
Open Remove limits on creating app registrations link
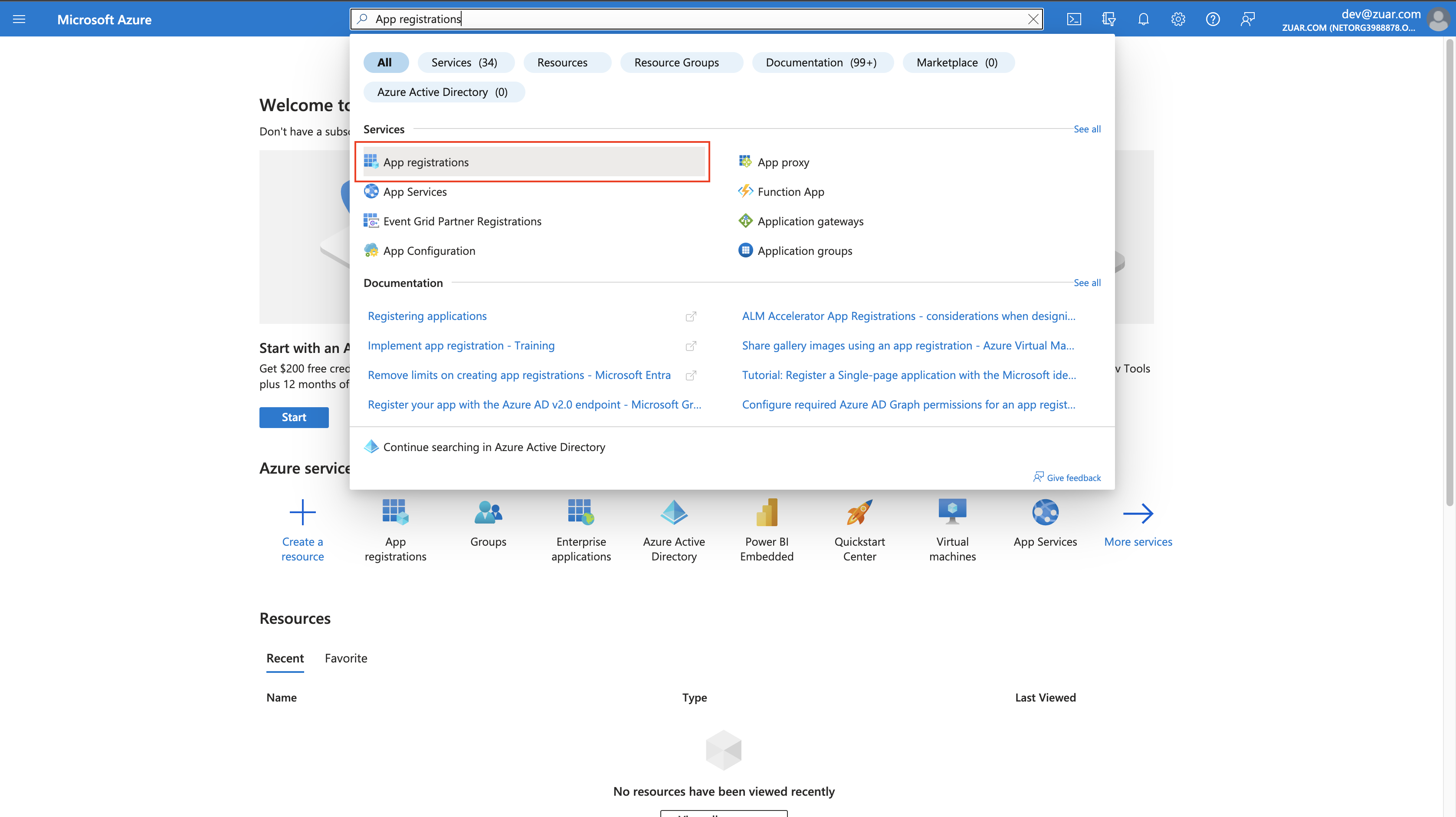(x=519, y=374)
